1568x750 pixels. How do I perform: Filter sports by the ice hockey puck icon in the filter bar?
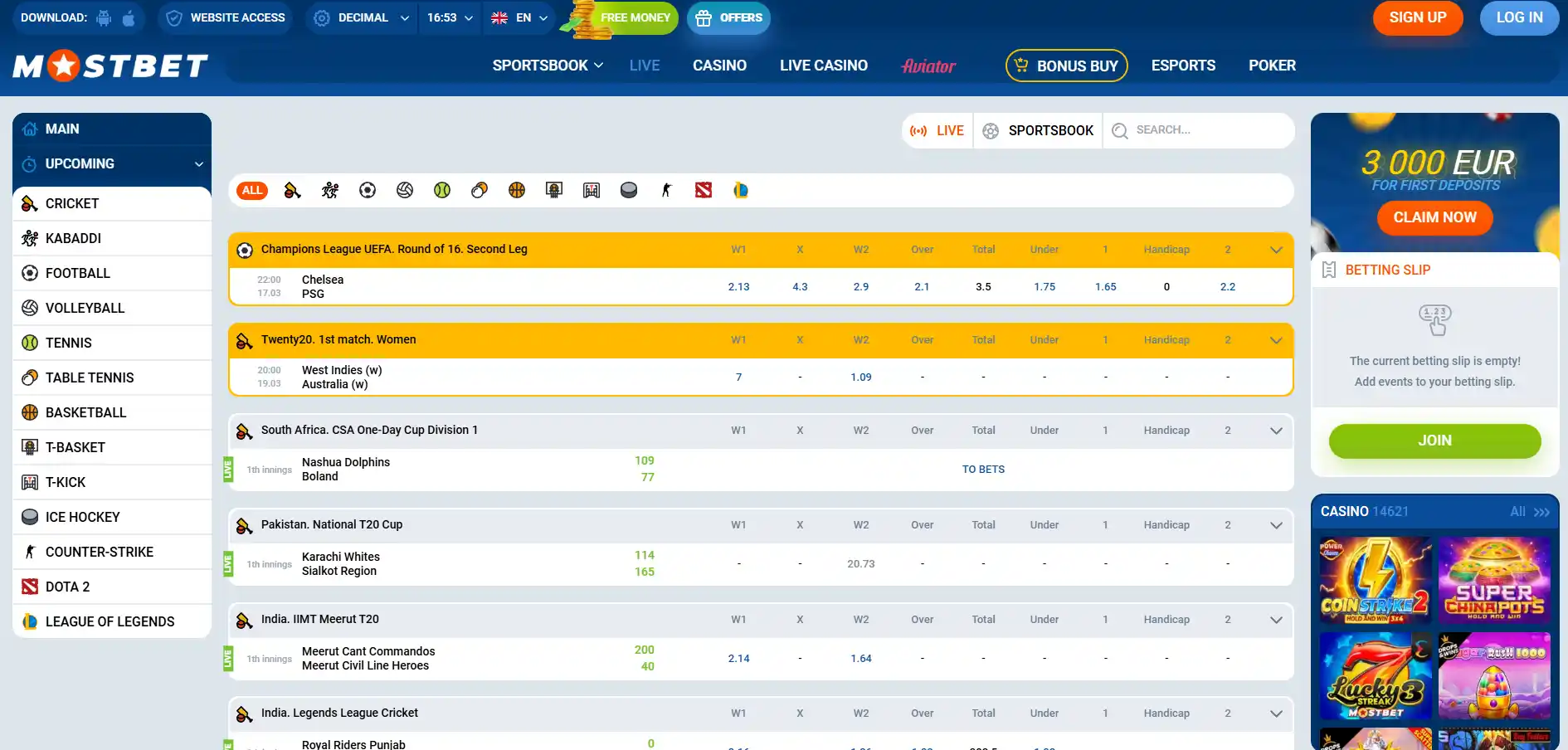coord(629,191)
